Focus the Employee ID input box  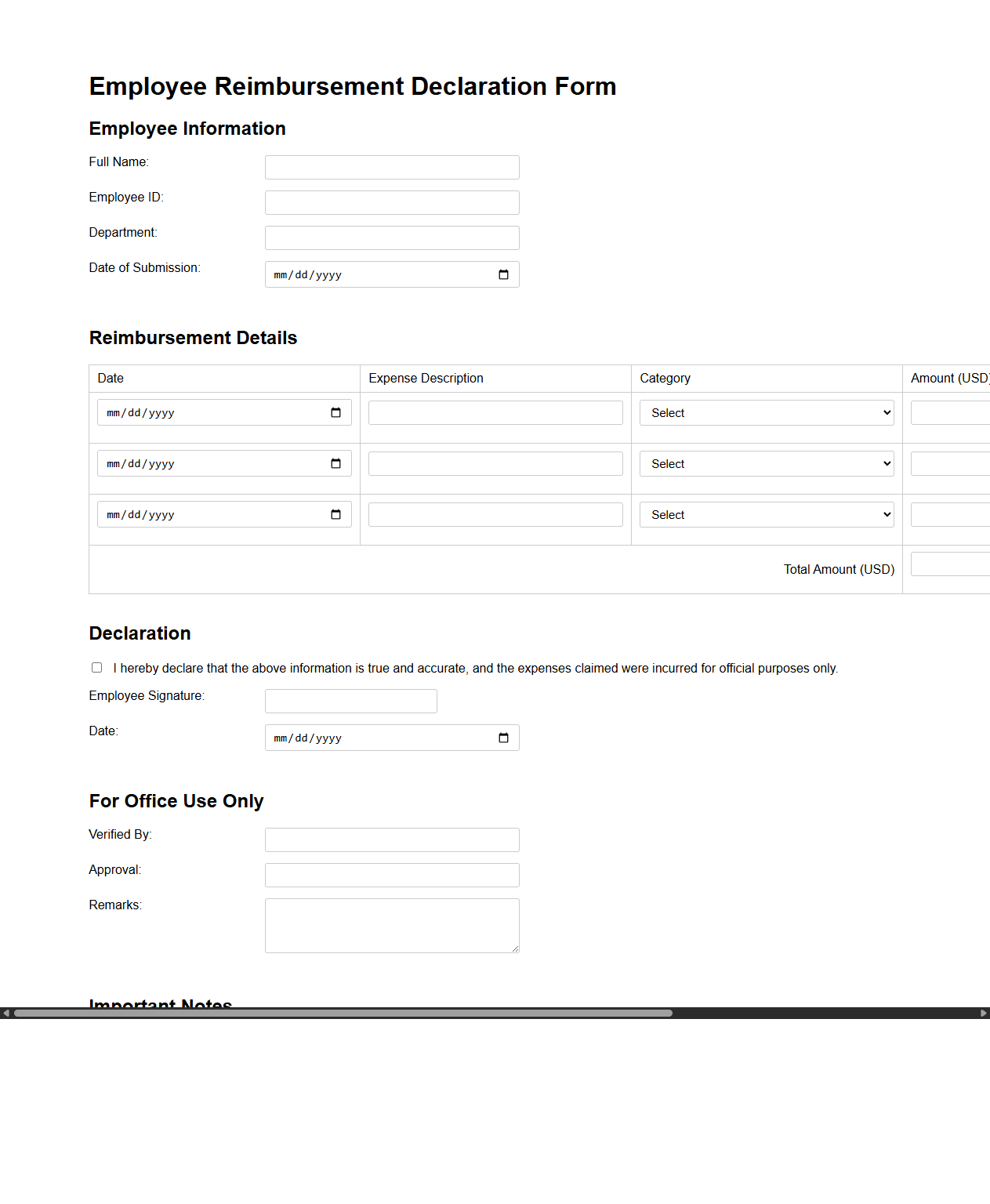[x=392, y=202]
